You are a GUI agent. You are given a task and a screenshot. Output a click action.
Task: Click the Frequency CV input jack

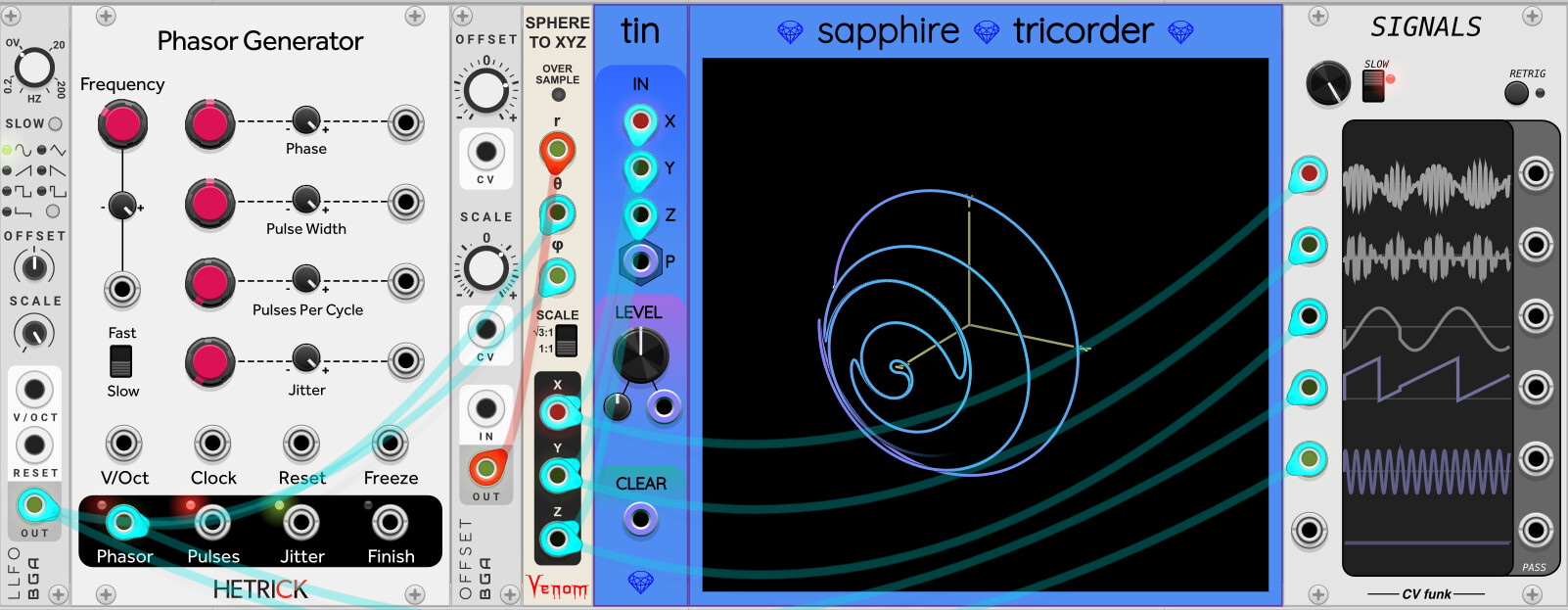(122, 289)
